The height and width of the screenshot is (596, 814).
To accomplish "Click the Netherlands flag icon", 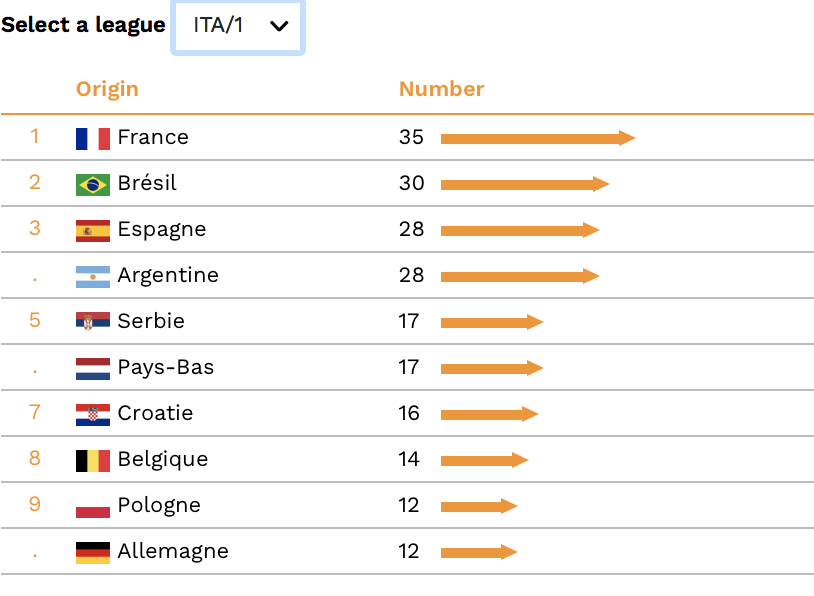I will pyautogui.click(x=93, y=369).
